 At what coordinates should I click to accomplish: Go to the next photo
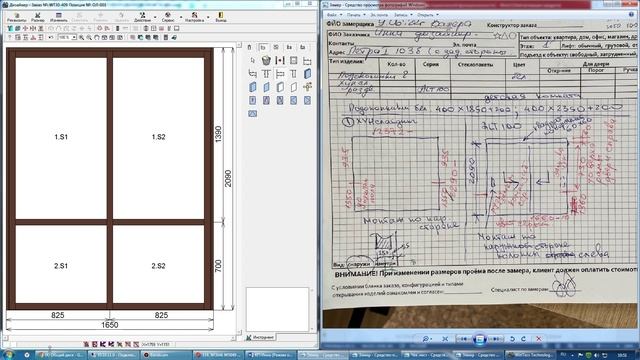(496, 339)
